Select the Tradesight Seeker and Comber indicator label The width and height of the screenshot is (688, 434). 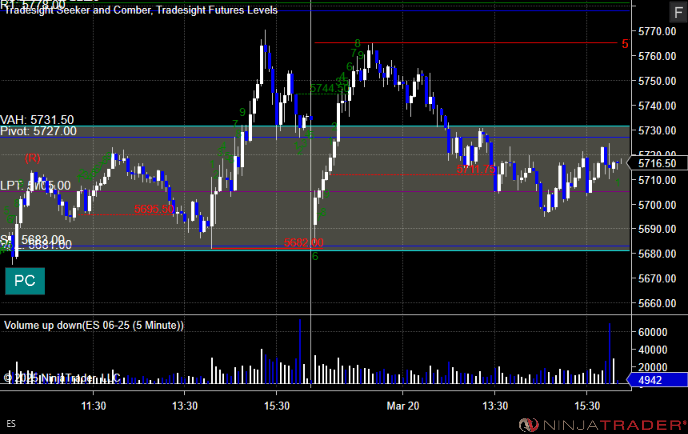pyautogui.click(x=78, y=10)
